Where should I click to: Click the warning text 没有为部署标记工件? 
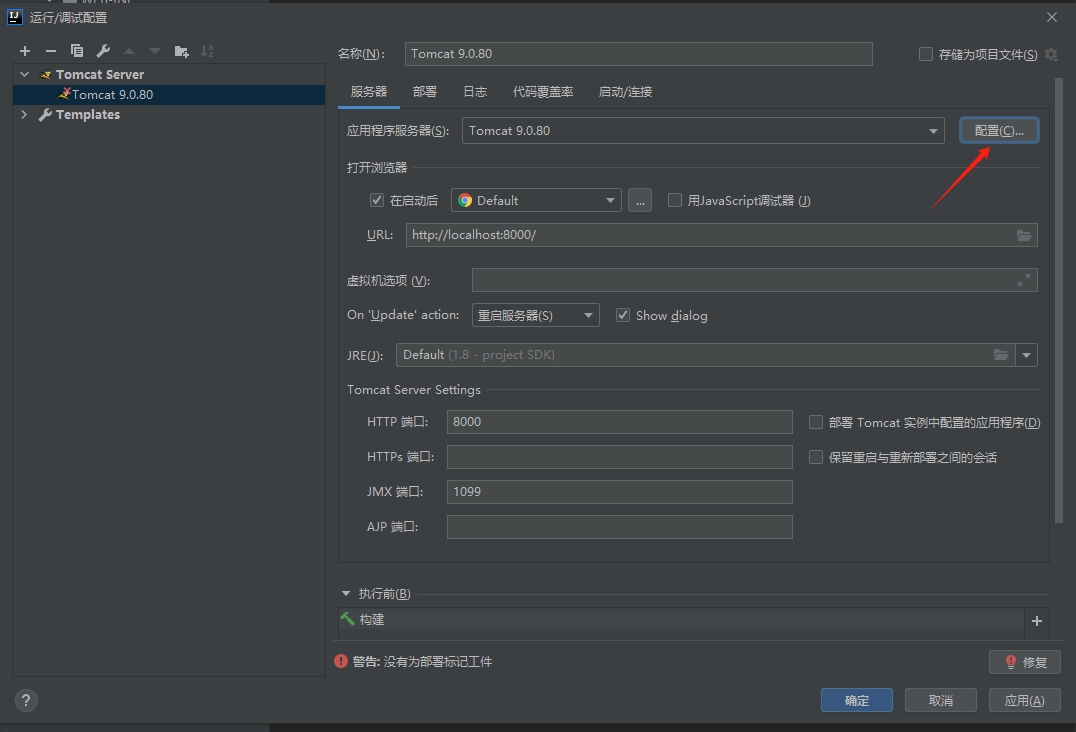pos(438,662)
